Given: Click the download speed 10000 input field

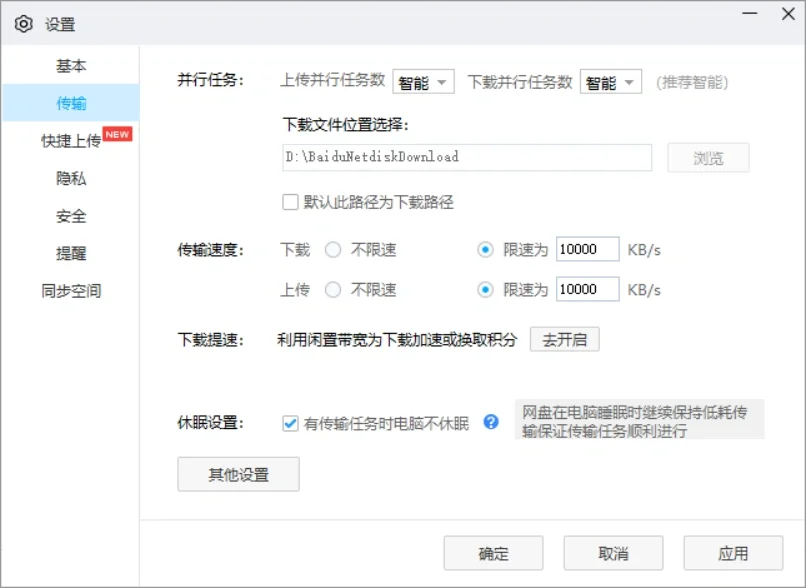Looking at the screenshot, I should point(587,249).
